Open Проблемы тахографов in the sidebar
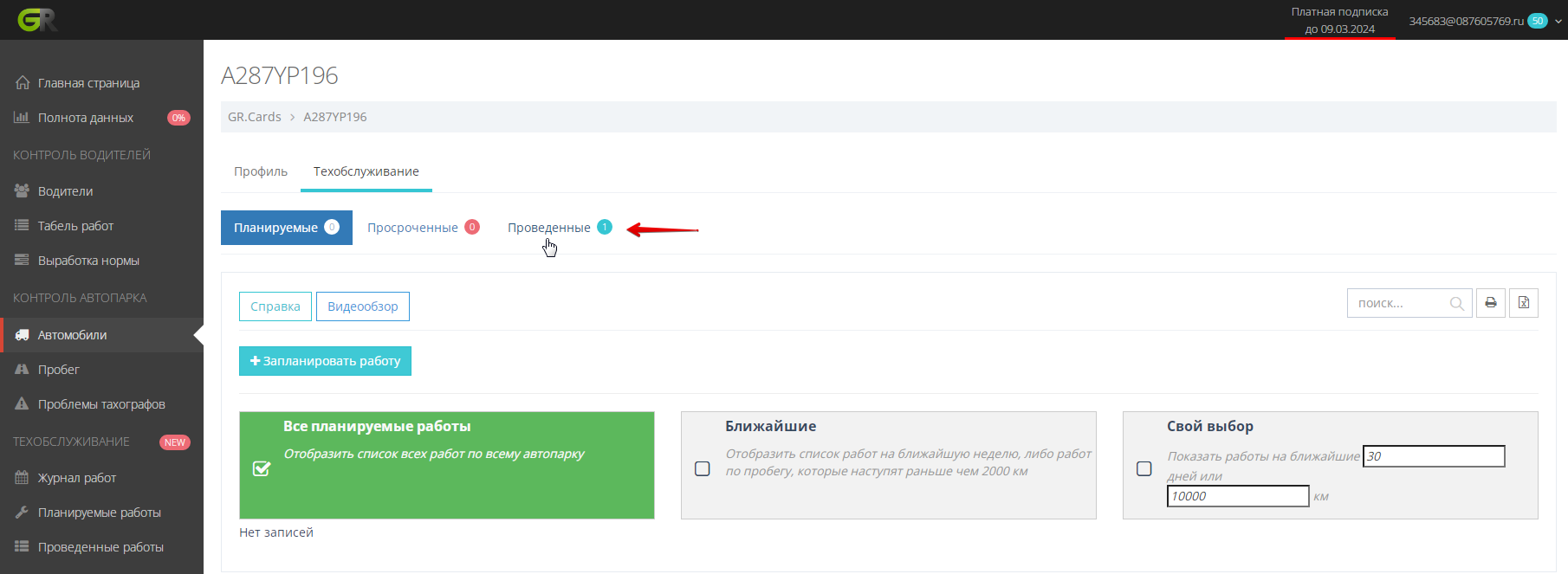The width and height of the screenshot is (1568, 574). [x=100, y=404]
